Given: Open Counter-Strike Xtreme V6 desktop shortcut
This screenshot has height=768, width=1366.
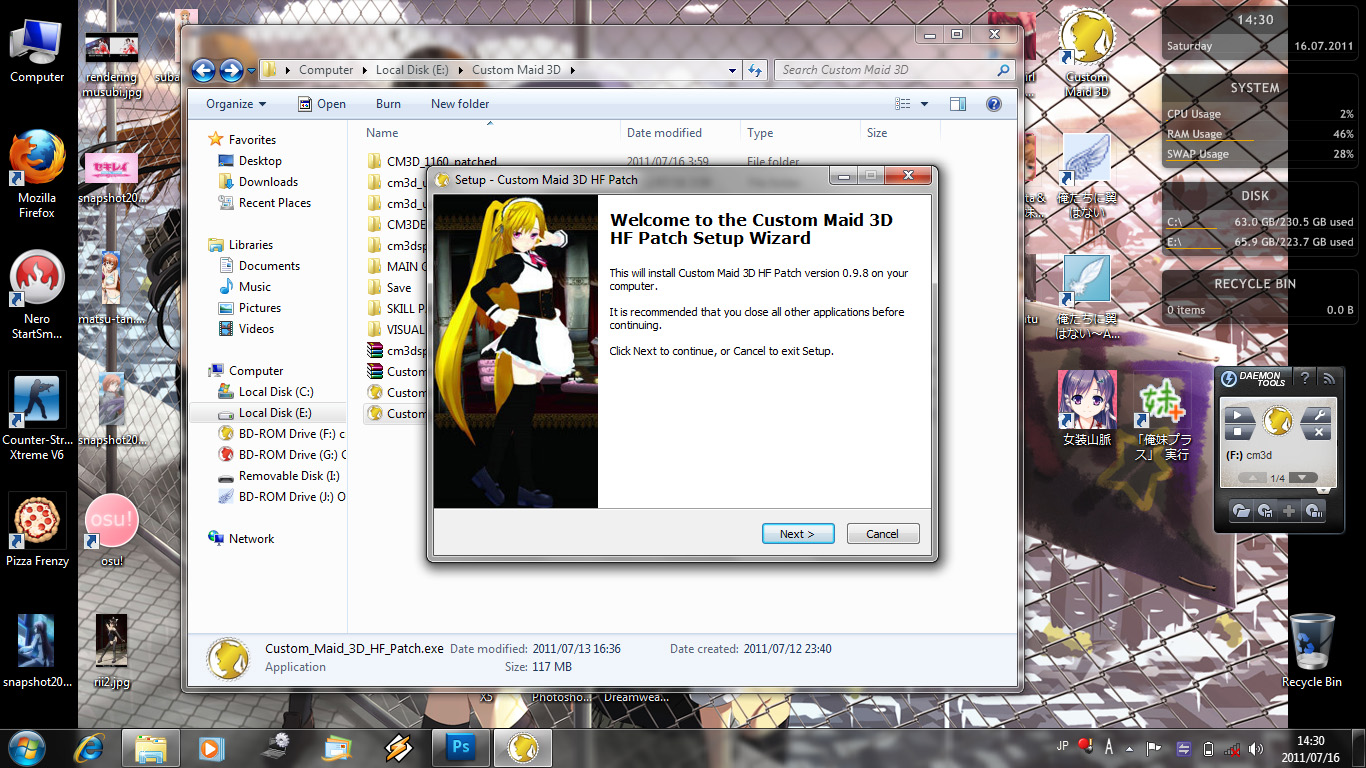Looking at the screenshot, I should click(x=37, y=416).
